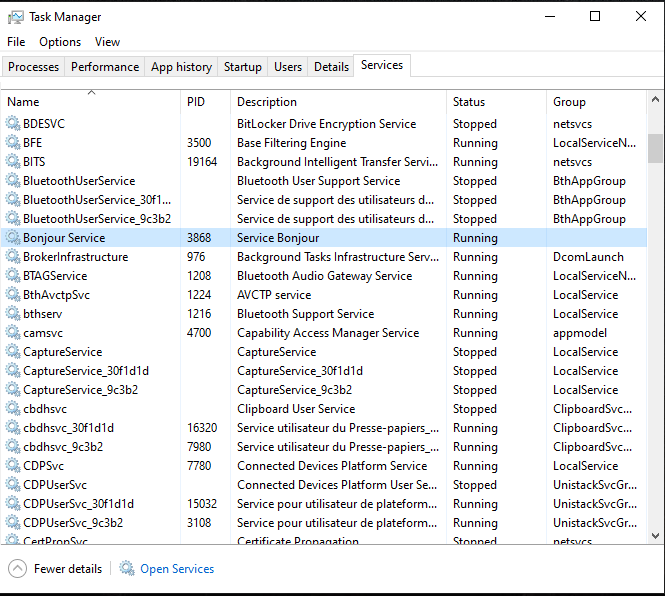This screenshot has height=596, width=665.
Task: Click the Bonjour Service gear icon
Action: pyautogui.click(x=13, y=238)
